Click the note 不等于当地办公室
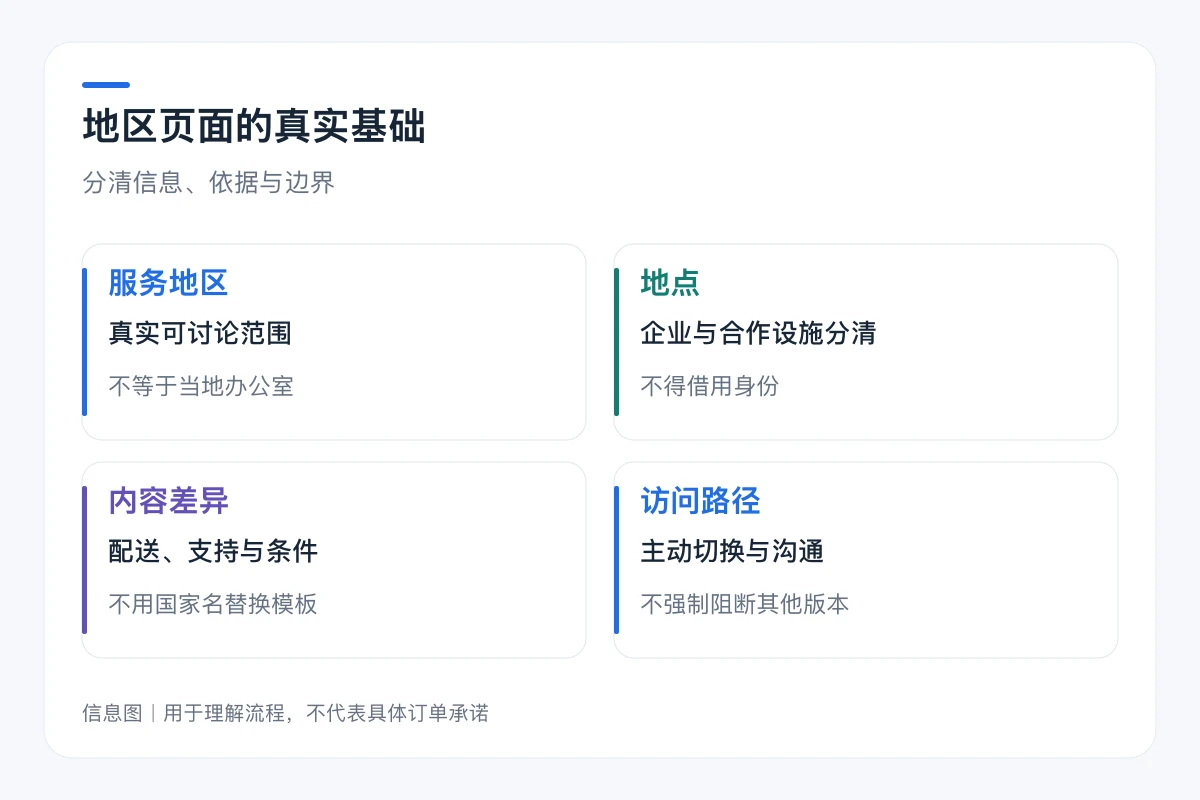The image size is (1200, 800). coord(201,386)
